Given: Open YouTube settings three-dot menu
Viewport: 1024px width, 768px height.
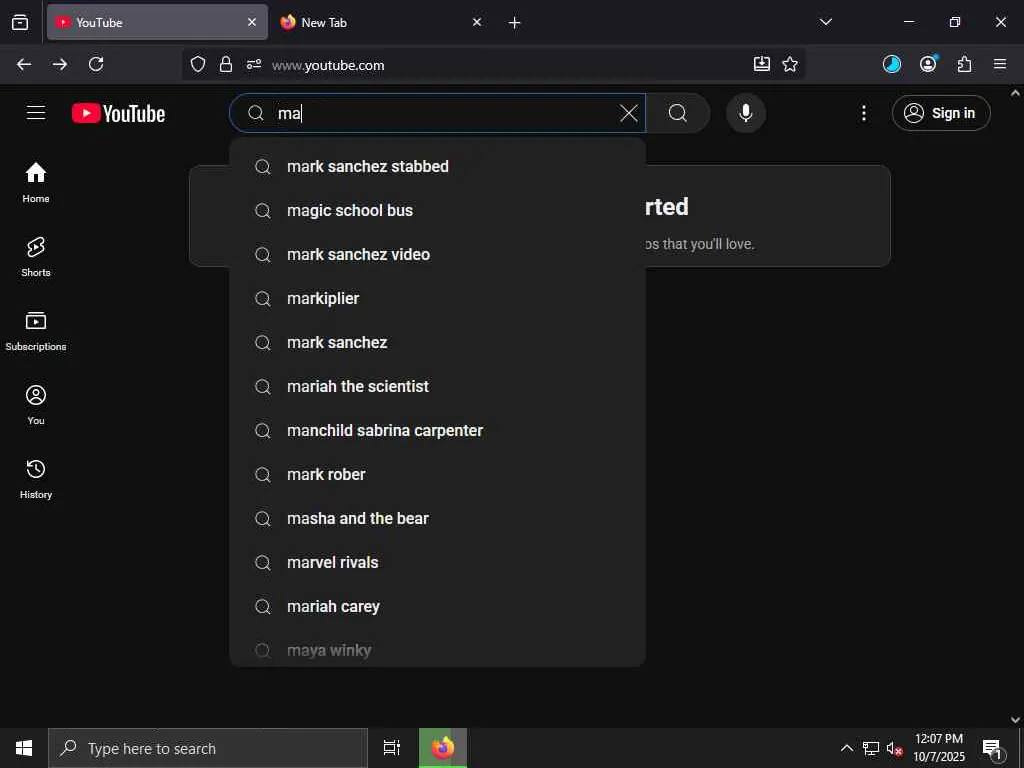Looking at the screenshot, I should [863, 113].
